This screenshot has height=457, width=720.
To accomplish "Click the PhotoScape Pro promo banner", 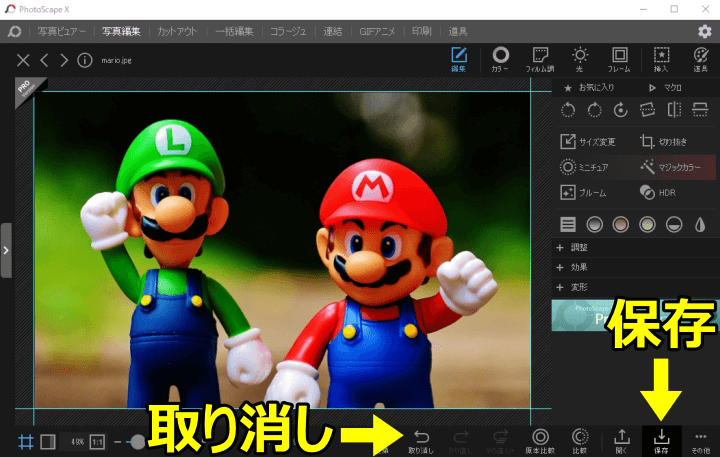I will pyautogui.click(x=636, y=315).
